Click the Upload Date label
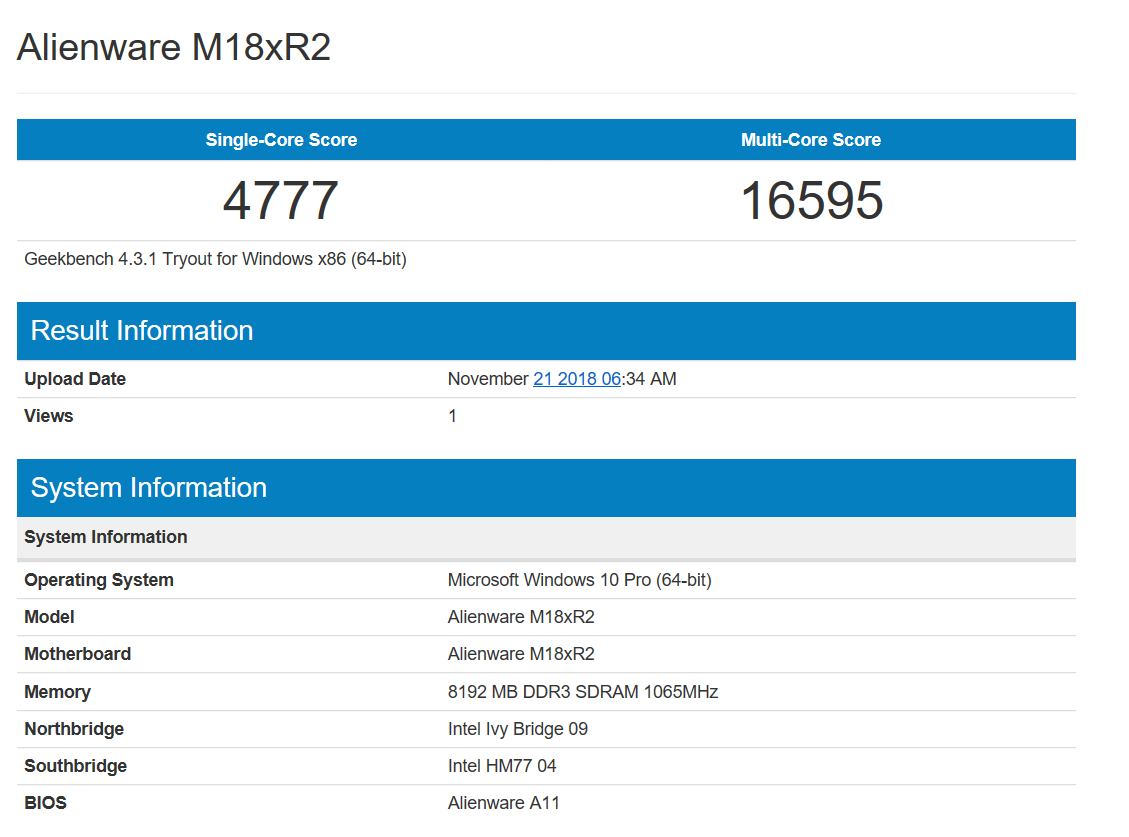Screen dimensions: 1129x837 75,379
